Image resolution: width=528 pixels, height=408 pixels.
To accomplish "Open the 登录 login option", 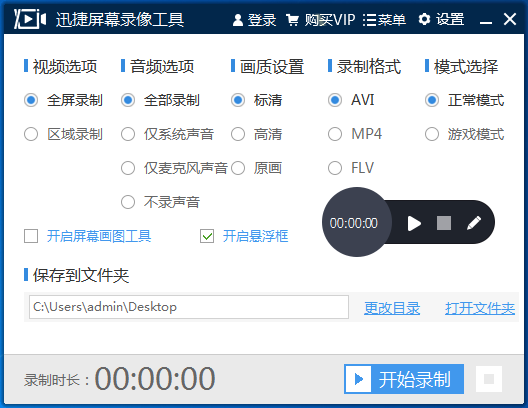I will tap(254, 20).
